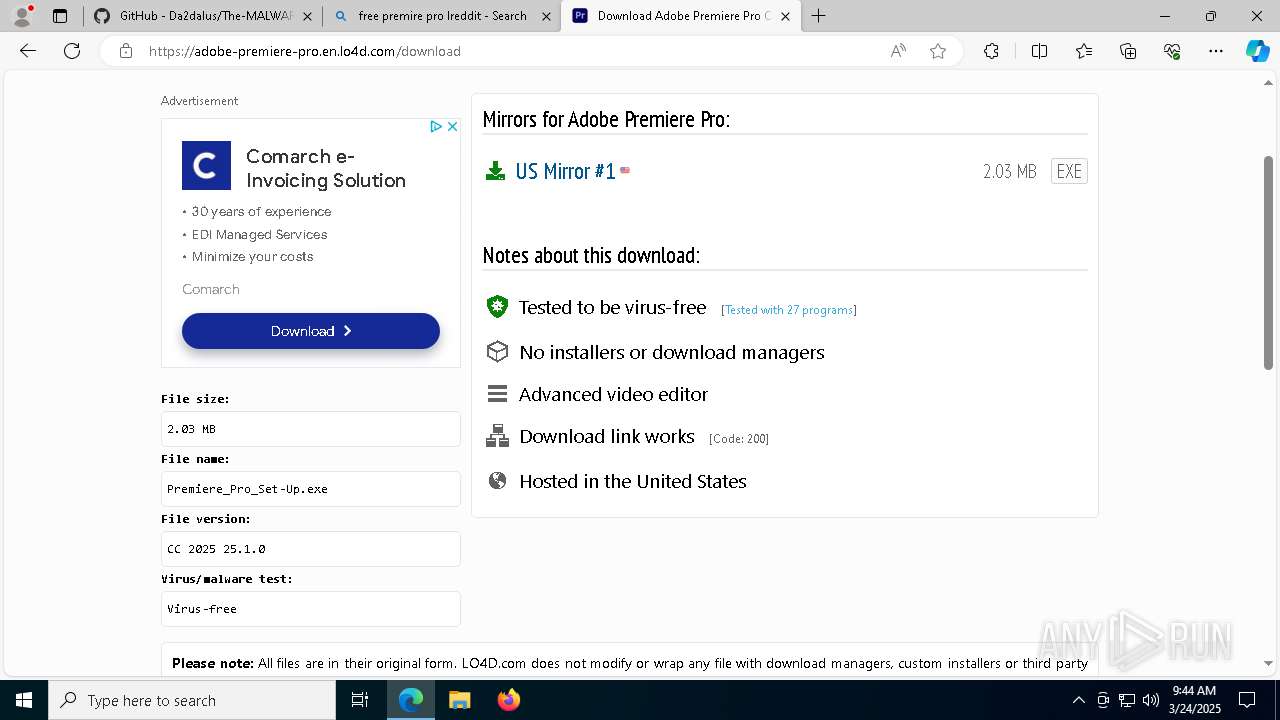Click the address bar URL
The width and height of the screenshot is (1280, 720).
tap(305, 51)
